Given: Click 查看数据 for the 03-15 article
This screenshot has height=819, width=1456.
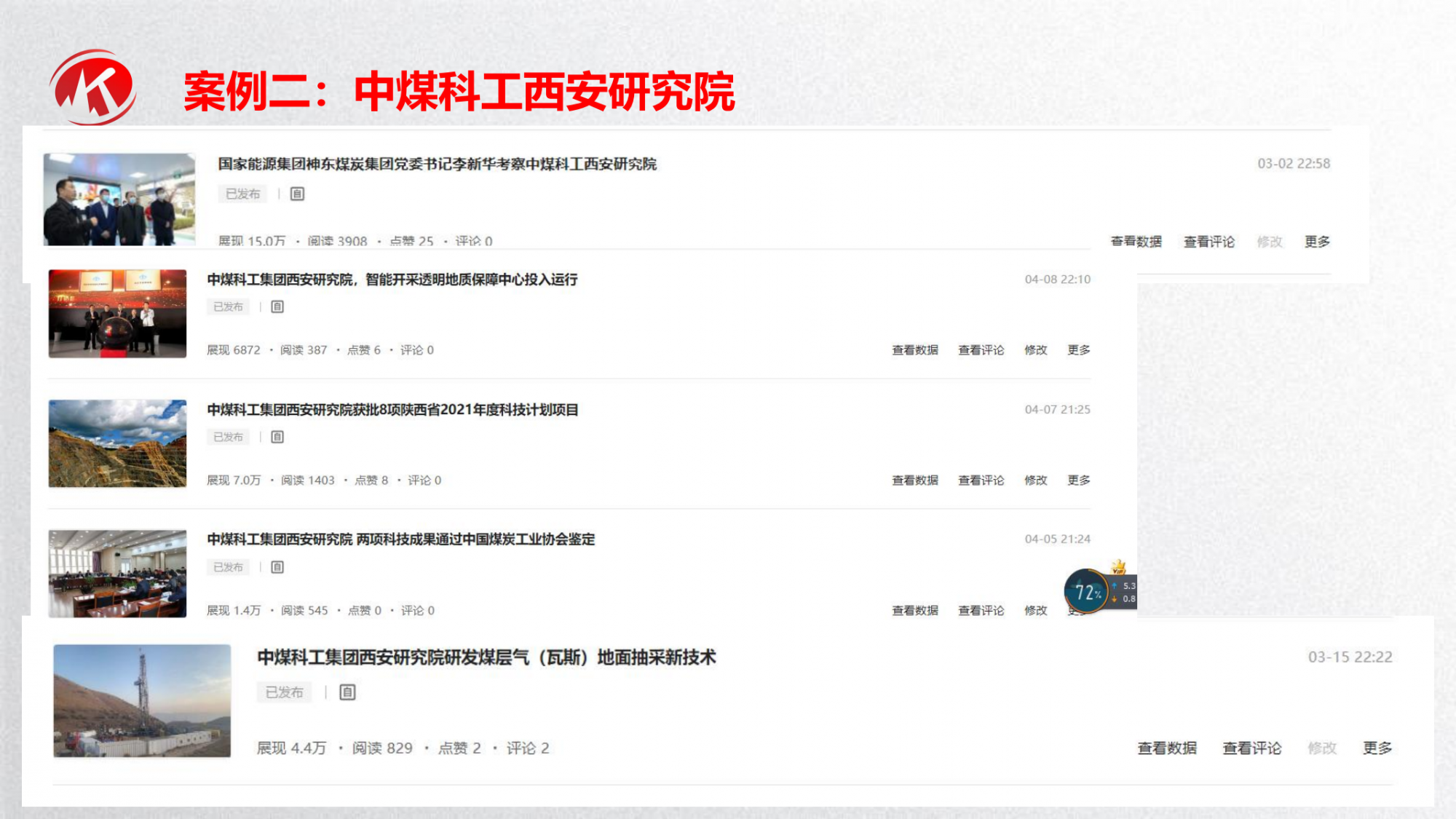Looking at the screenshot, I should point(1167,748).
